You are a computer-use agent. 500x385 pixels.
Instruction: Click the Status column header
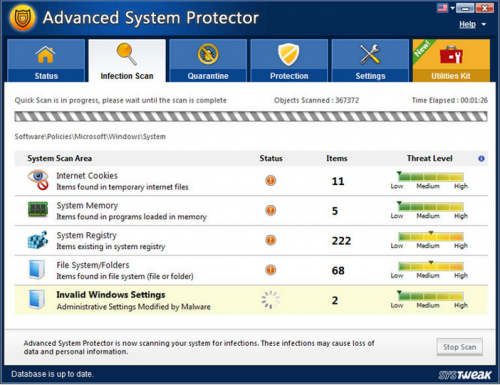271,158
